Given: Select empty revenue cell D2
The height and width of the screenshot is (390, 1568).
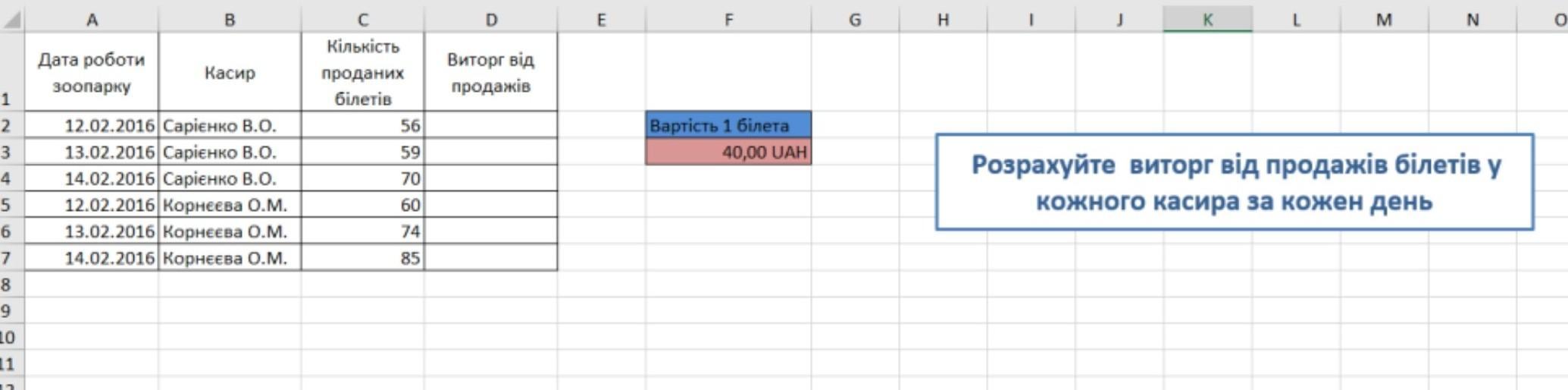Looking at the screenshot, I should (x=491, y=125).
